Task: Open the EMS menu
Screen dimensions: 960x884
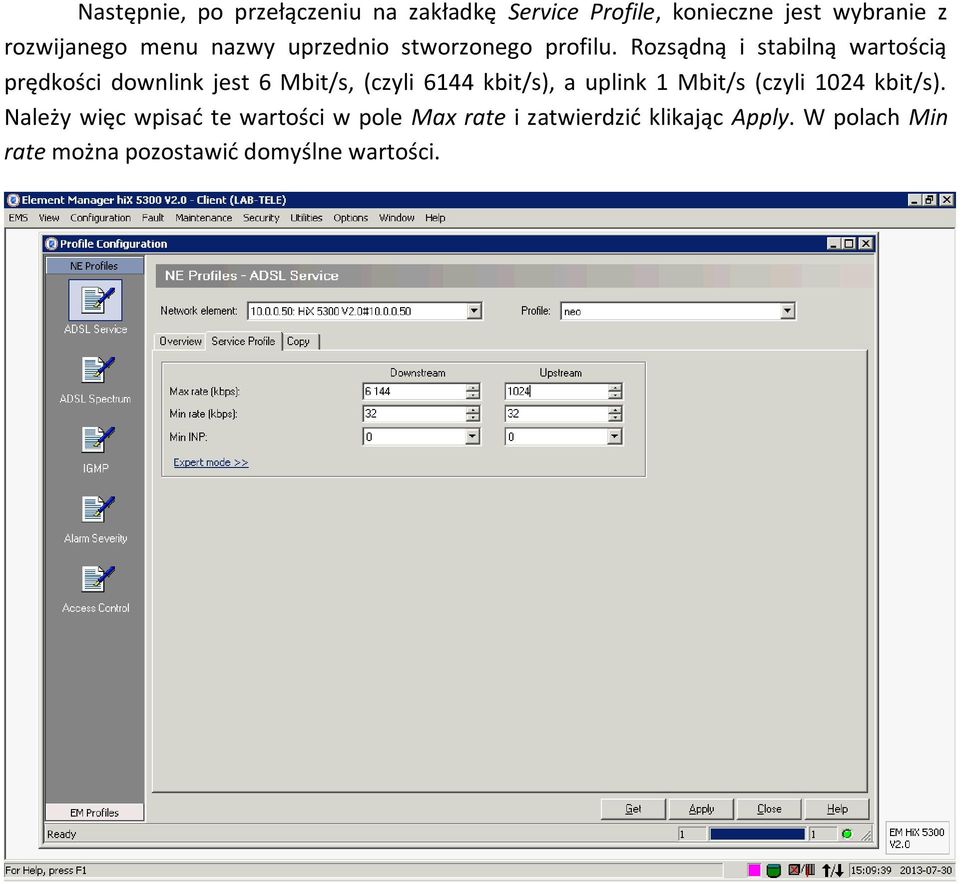Action: [18, 218]
